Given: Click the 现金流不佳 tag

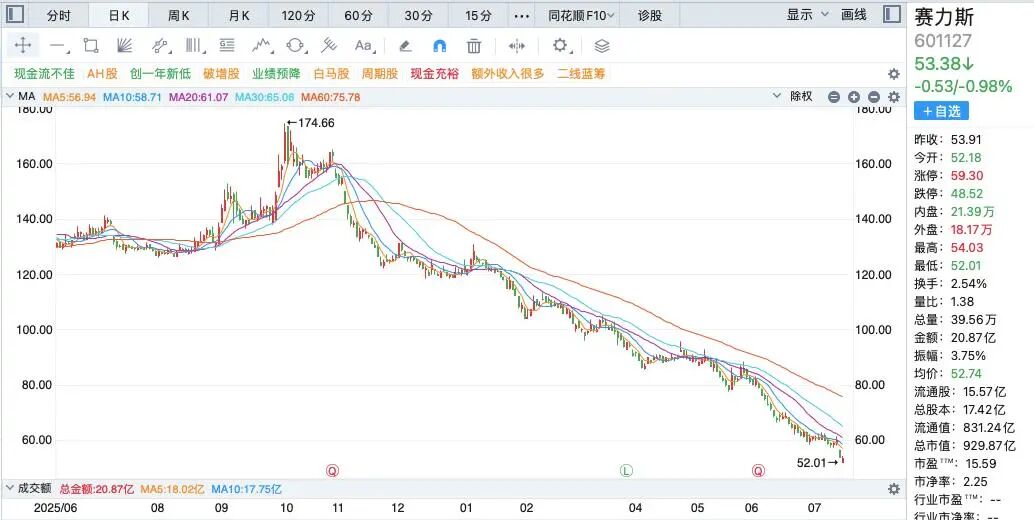Looking at the screenshot, I should point(44,74).
